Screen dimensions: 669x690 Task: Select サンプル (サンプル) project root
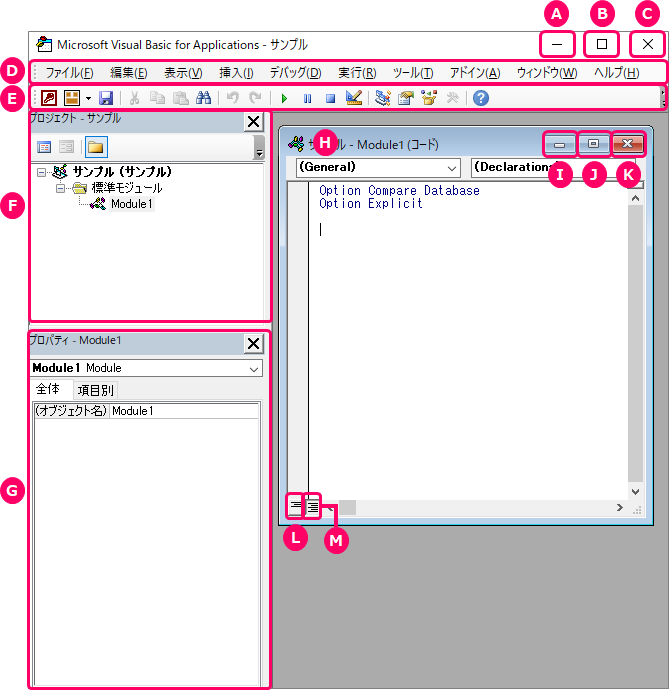(x=122, y=172)
